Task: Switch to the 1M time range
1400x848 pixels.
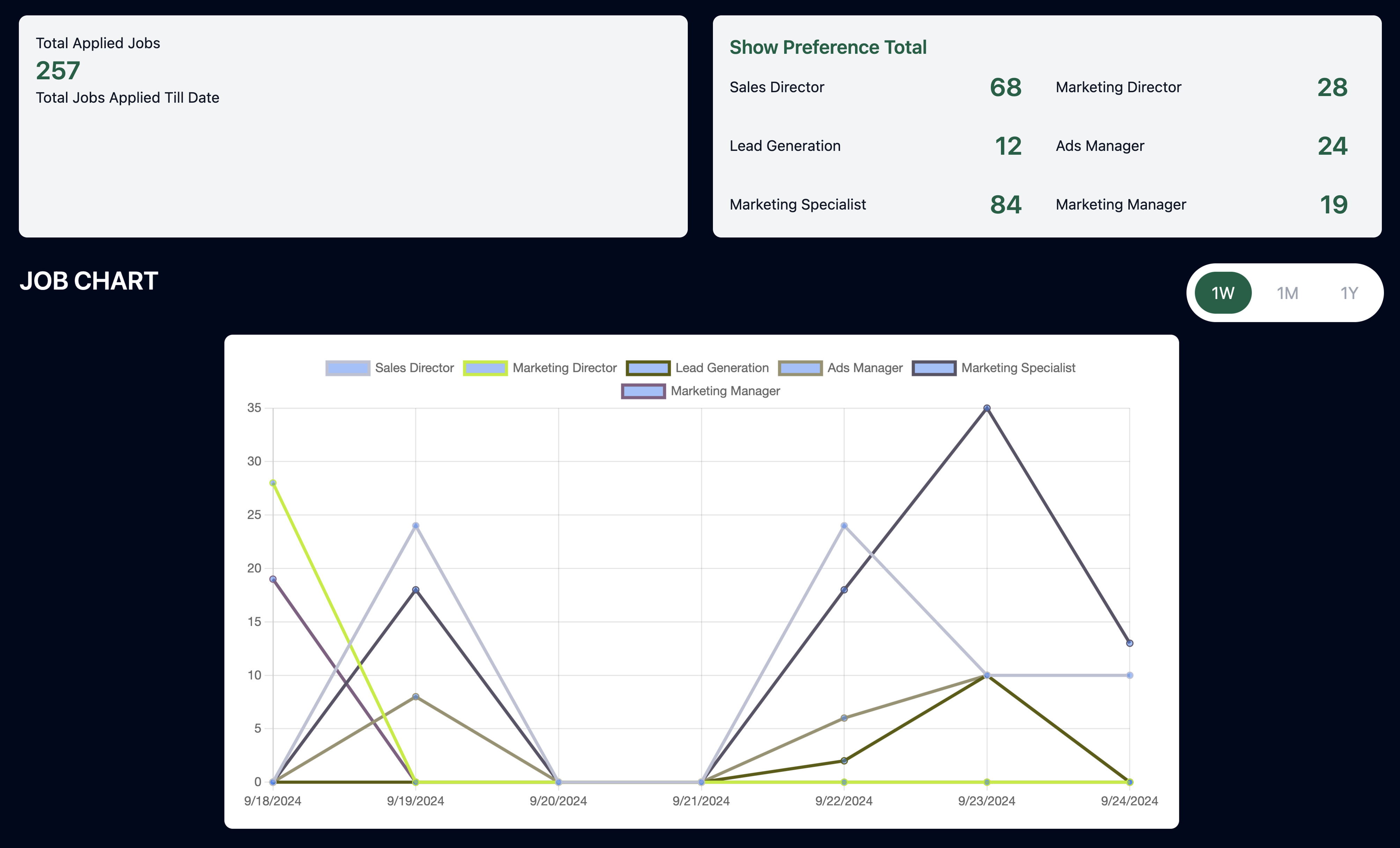Action: click(x=1287, y=293)
